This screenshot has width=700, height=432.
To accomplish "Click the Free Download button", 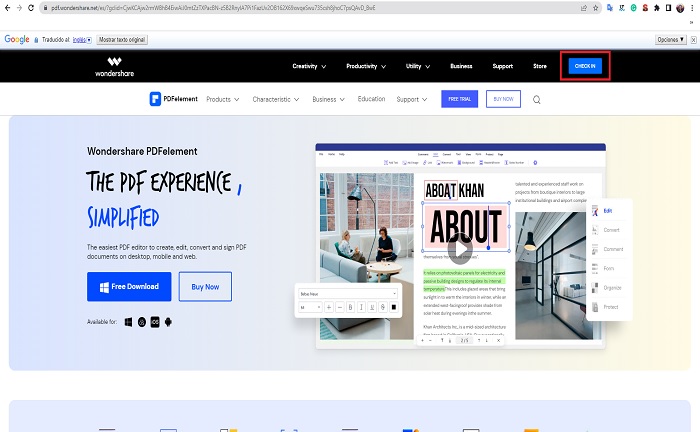I will click(129, 287).
